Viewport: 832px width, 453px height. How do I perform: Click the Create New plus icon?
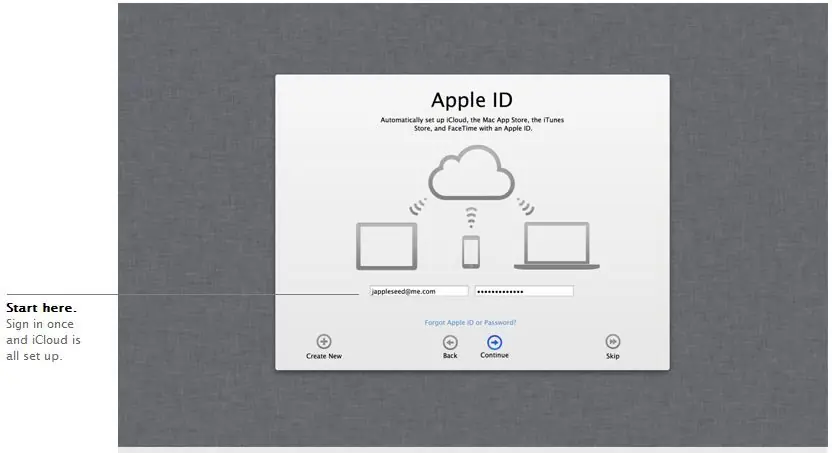(324, 341)
